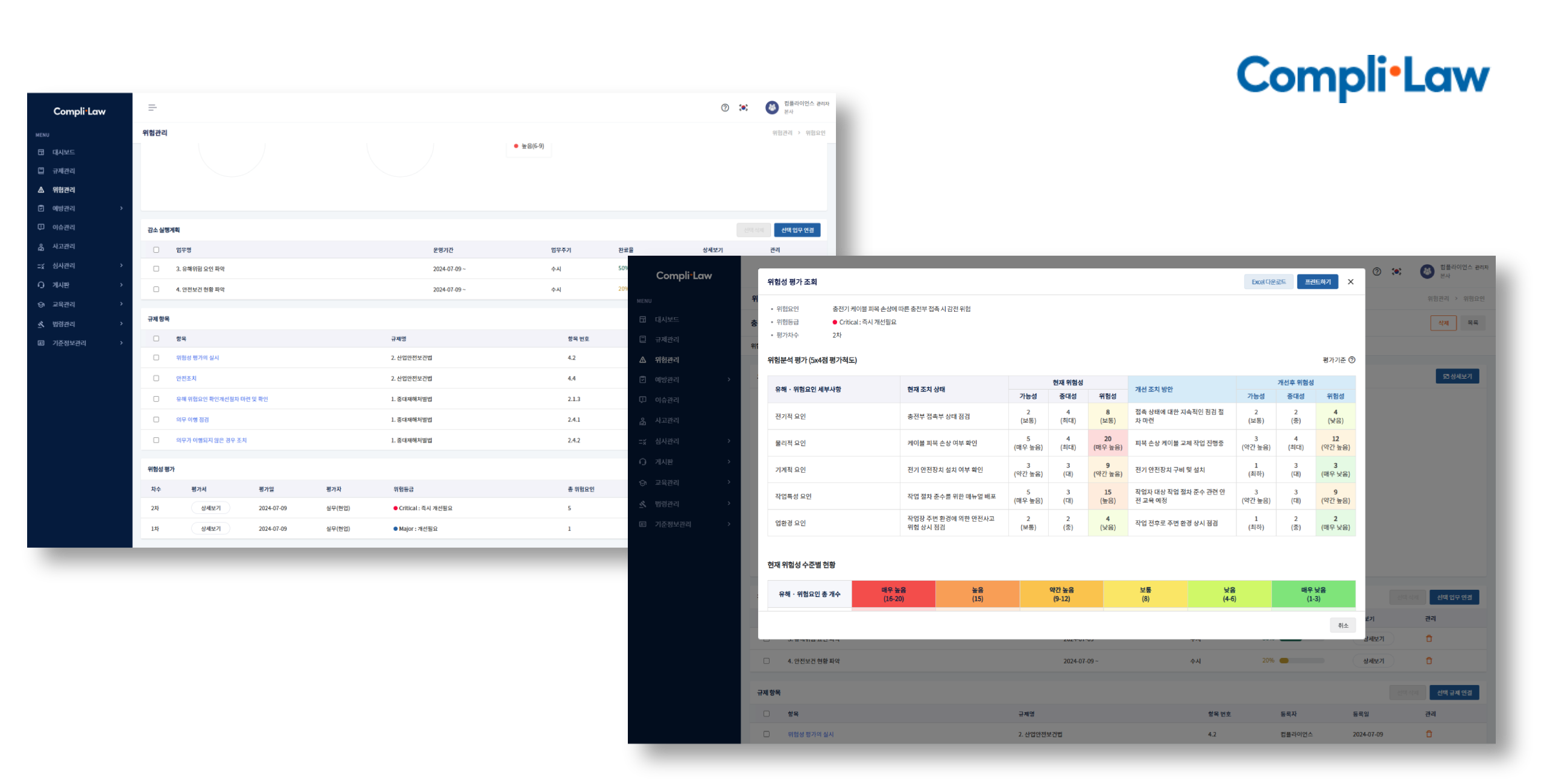Expand the 예방관리 submenu in the first window's sidebar
1544x784 pixels.
coord(121,208)
